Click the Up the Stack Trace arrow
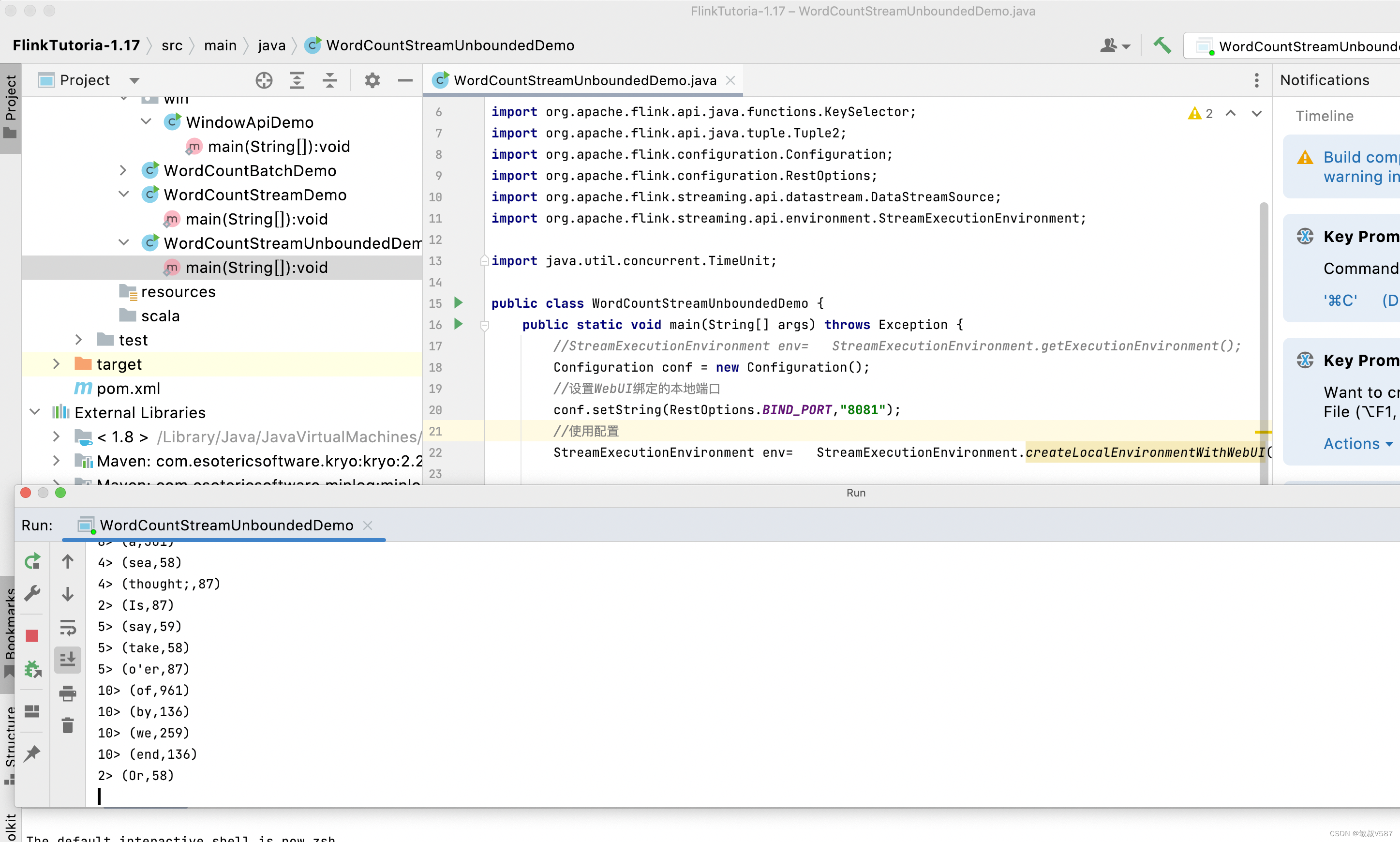This screenshot has height=842, width=1400. click(68, 561)
